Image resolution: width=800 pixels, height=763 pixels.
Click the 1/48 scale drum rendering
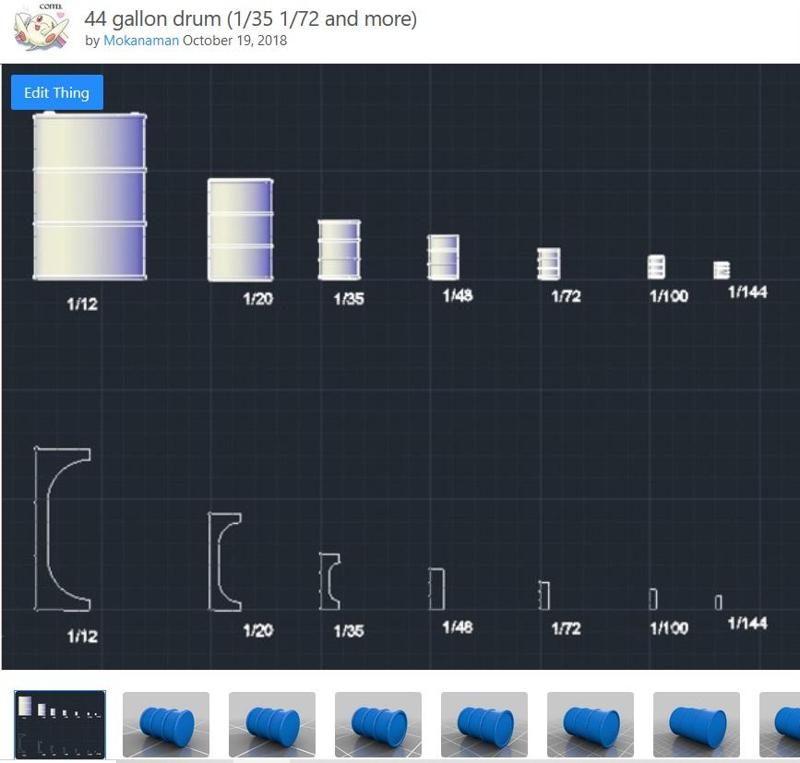(x=443, y=257)
